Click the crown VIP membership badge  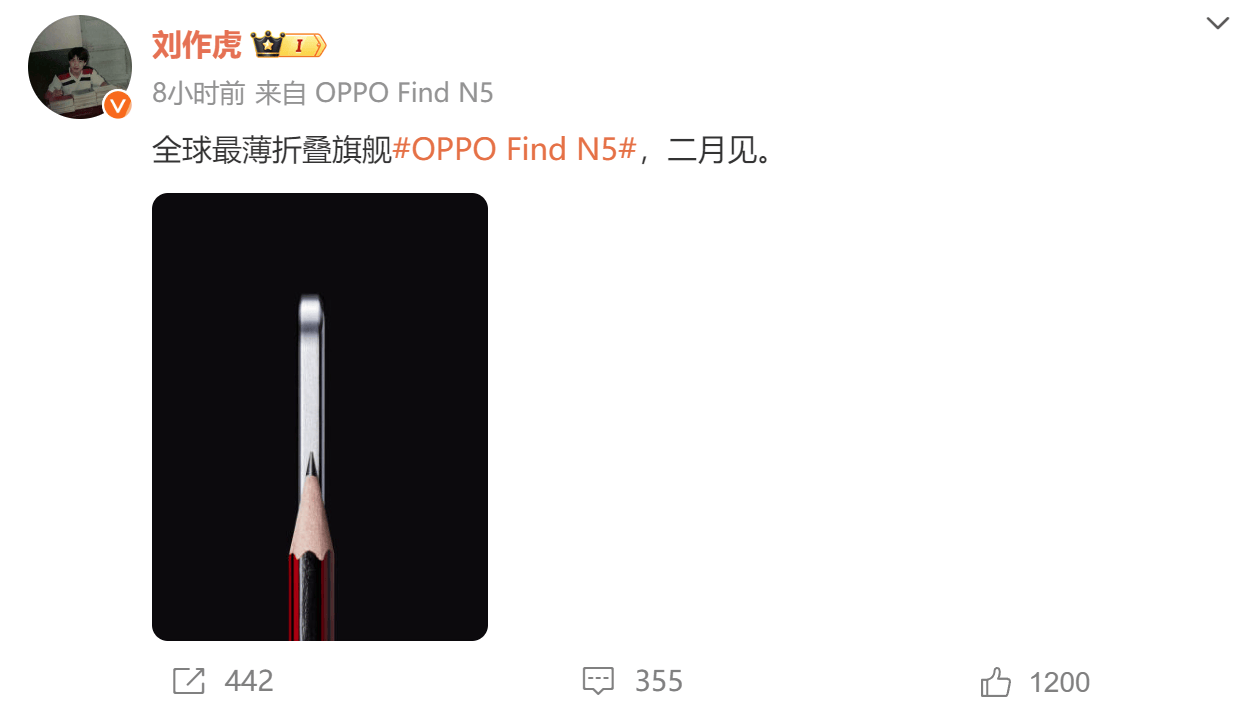click(288, 45)
